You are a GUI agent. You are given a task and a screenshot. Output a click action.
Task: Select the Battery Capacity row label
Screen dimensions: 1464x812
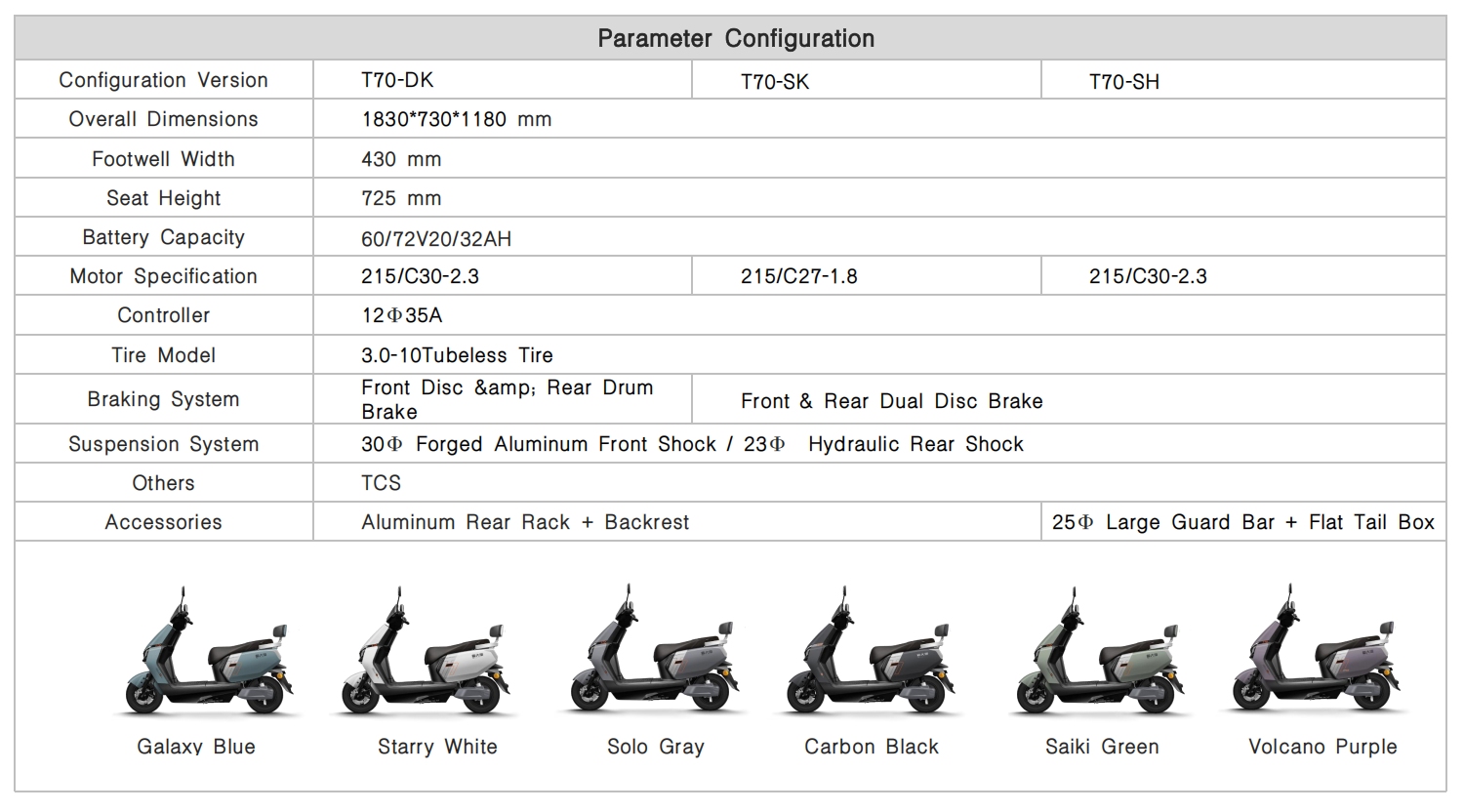164,237
